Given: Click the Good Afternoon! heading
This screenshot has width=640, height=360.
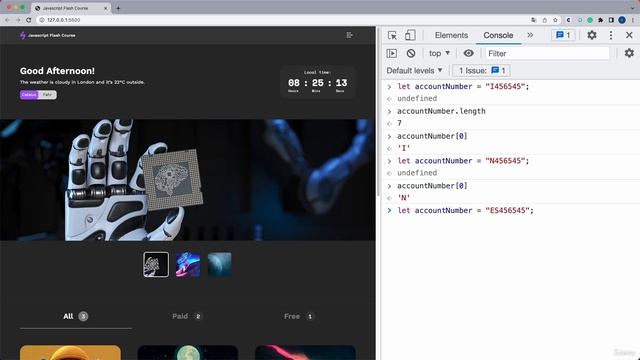Looking at the screenshot, I should (x=57, y=71).
